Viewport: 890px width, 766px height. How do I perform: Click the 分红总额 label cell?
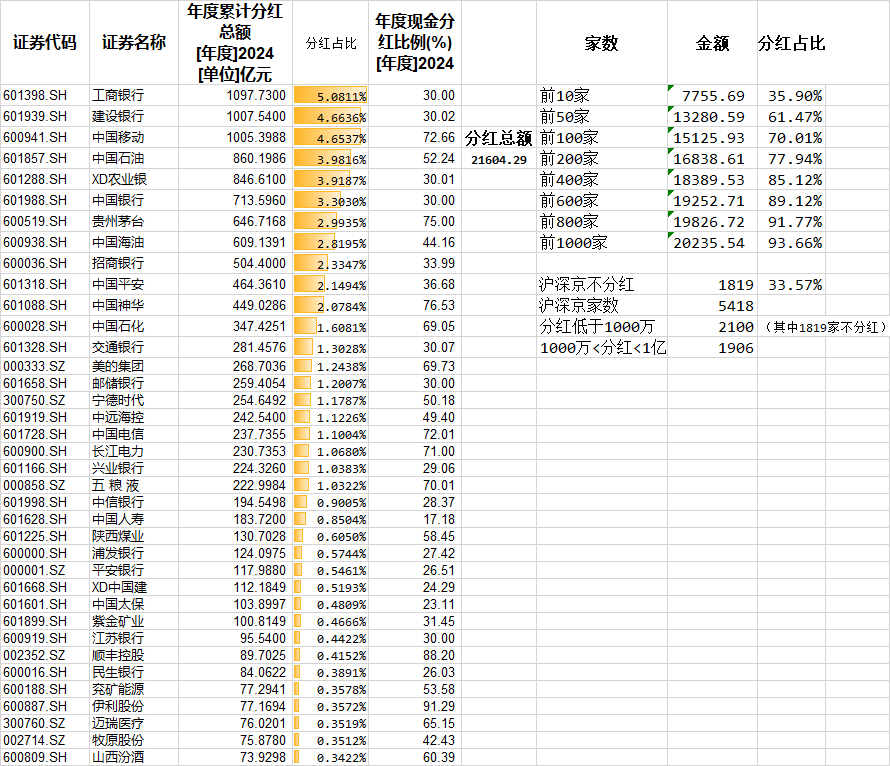click(498, 139)
